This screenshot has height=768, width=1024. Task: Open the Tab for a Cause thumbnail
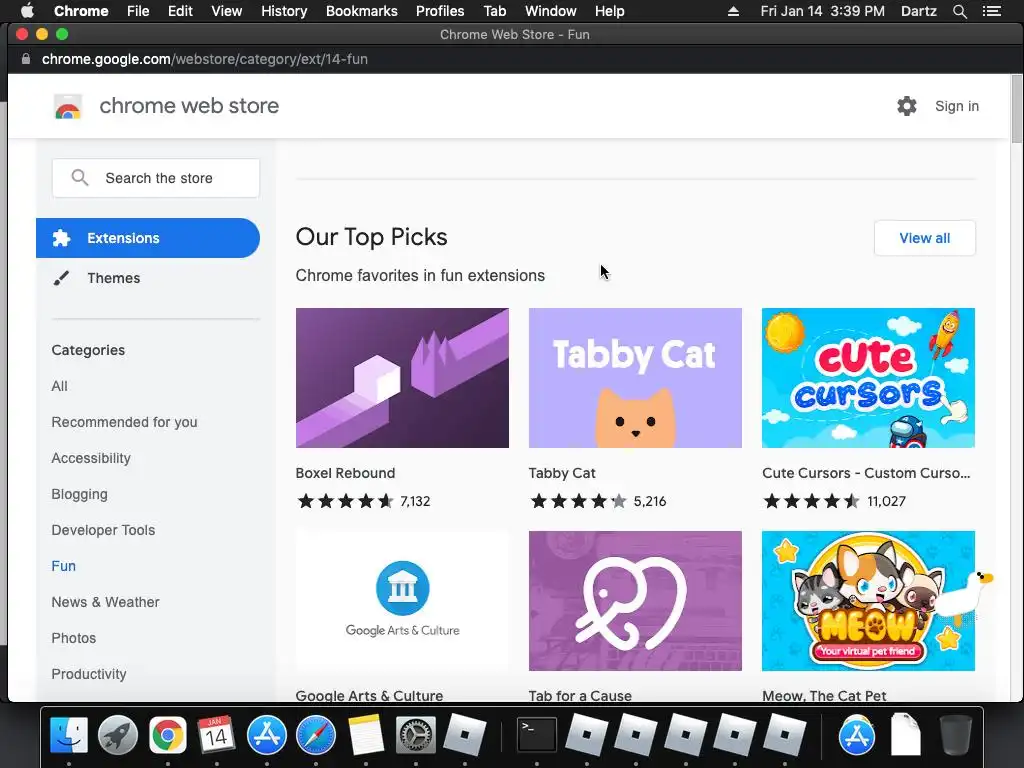635,601
